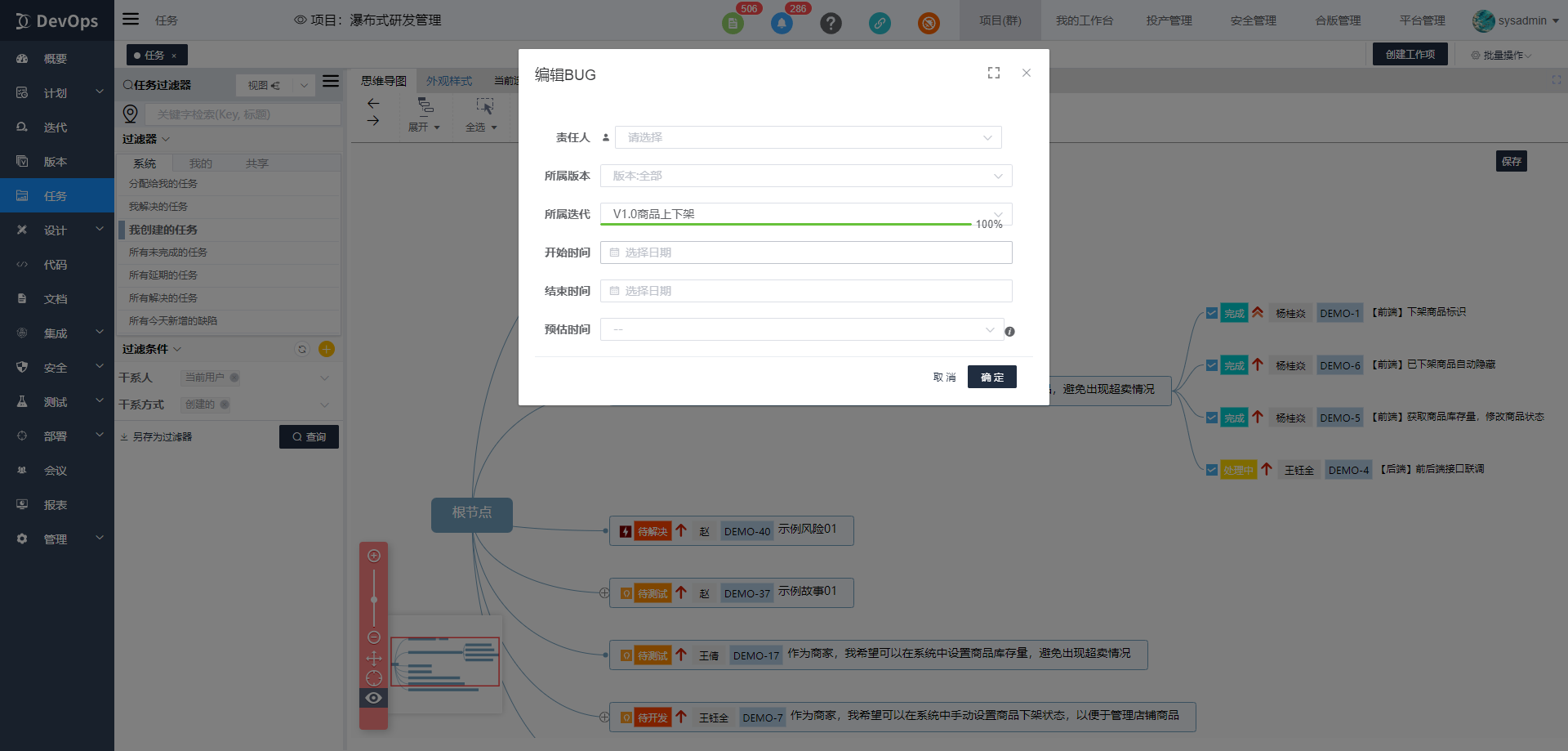Open the 预估时间 dropdown

(x=802, y=329)
